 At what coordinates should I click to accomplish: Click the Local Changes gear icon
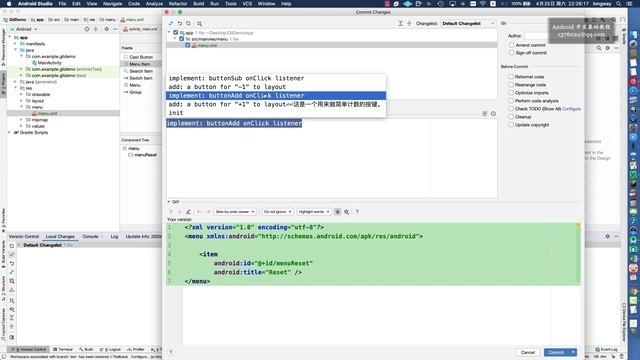pyautogui.click(x=607, y=236)
